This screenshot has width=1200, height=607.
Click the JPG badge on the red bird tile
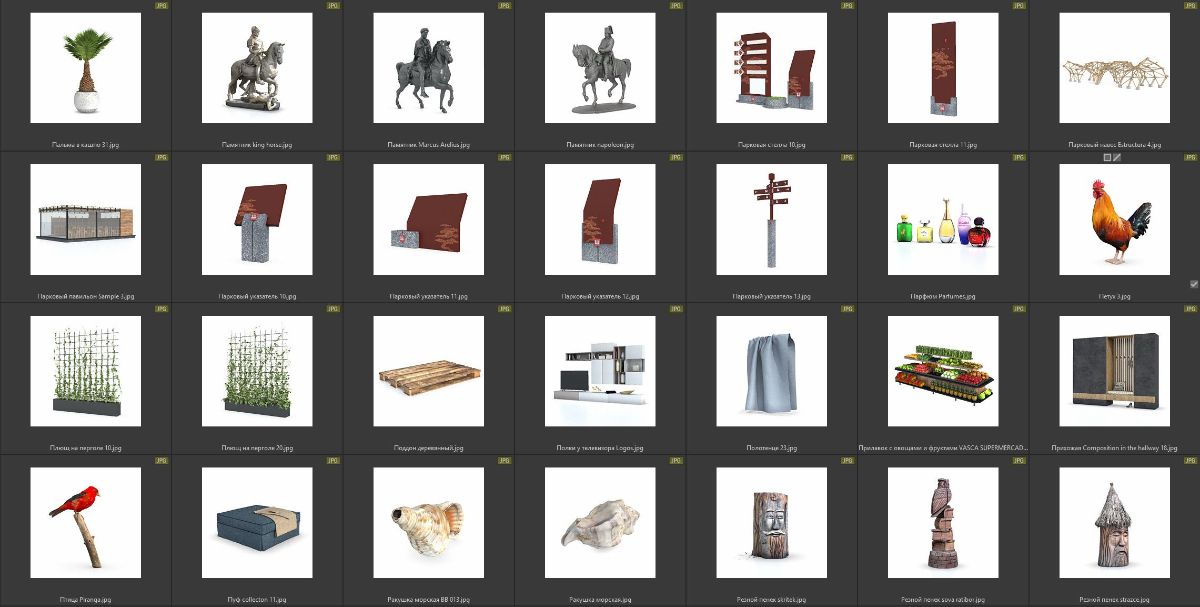click(x=161, y=461)
